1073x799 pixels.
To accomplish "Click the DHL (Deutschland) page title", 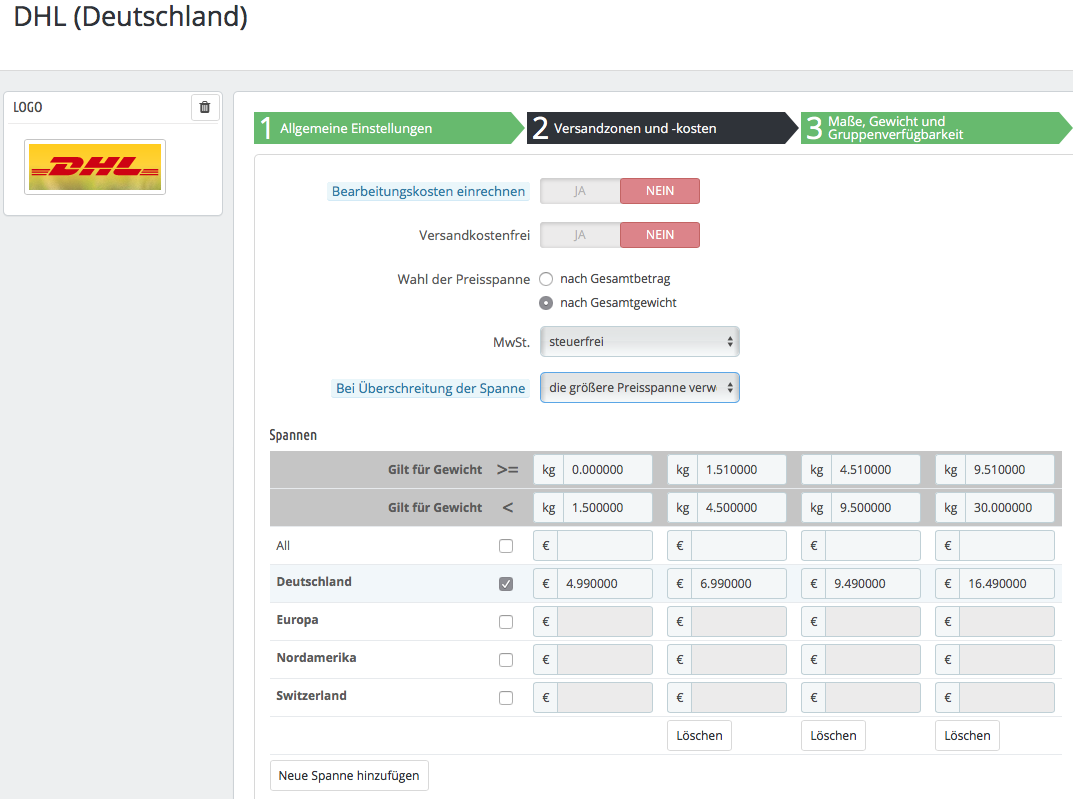I will (x=131, y=16).
